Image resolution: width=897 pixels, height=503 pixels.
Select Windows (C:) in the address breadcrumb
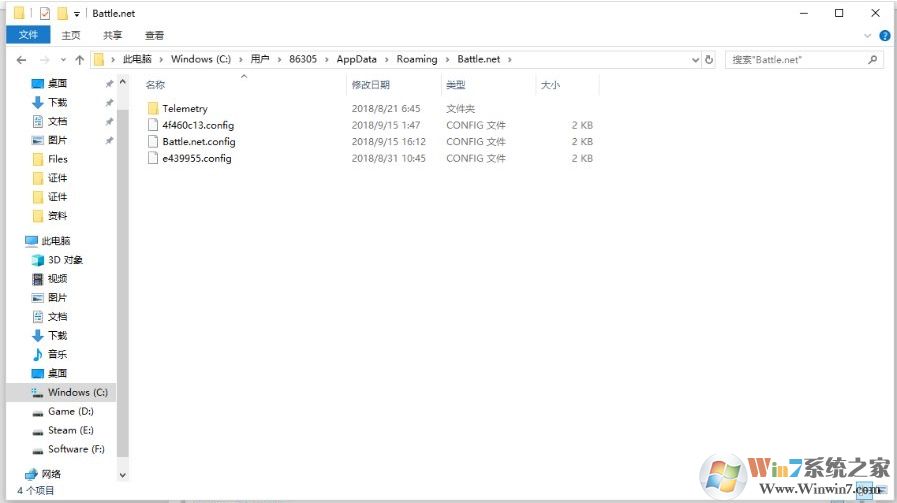pyautogui.click(x=201, y=59)
